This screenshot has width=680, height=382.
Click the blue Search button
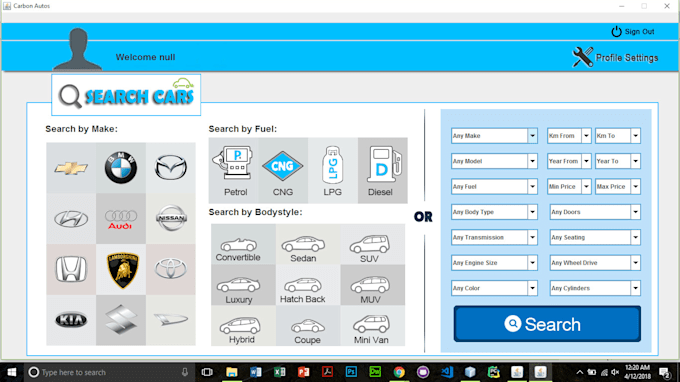coord(547,324)
